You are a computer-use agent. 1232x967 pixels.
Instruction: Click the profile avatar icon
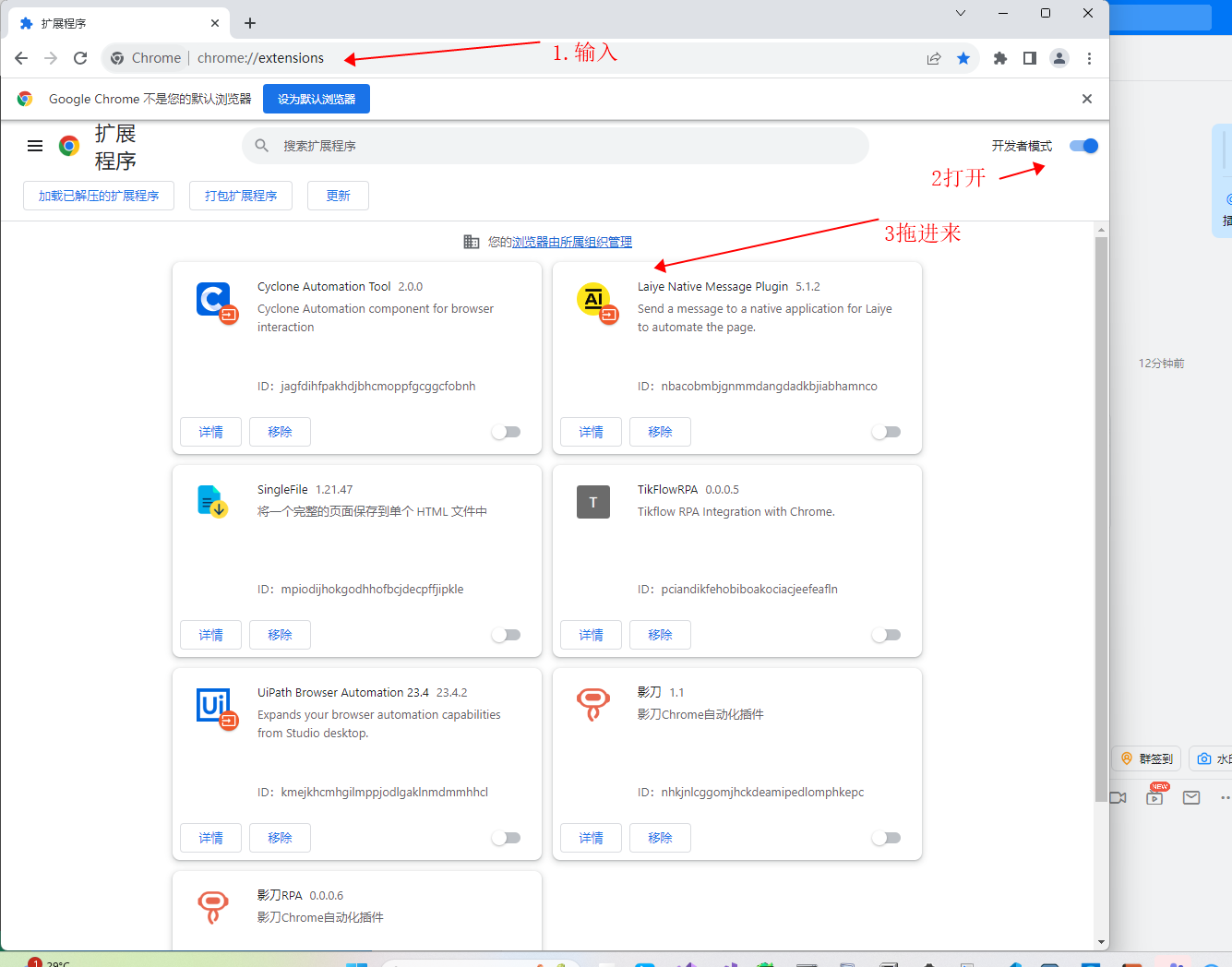[1059, 58]
